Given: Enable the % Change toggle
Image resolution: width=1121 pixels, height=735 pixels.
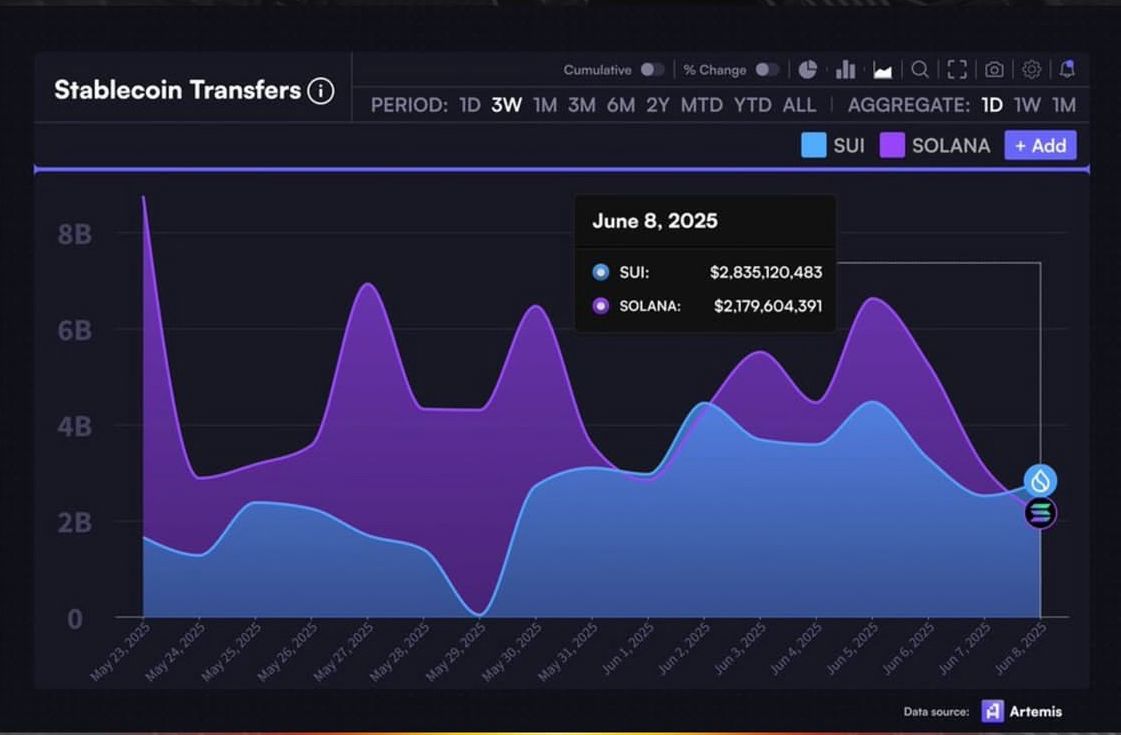Looking at the screenshot, I should point(767,69).
